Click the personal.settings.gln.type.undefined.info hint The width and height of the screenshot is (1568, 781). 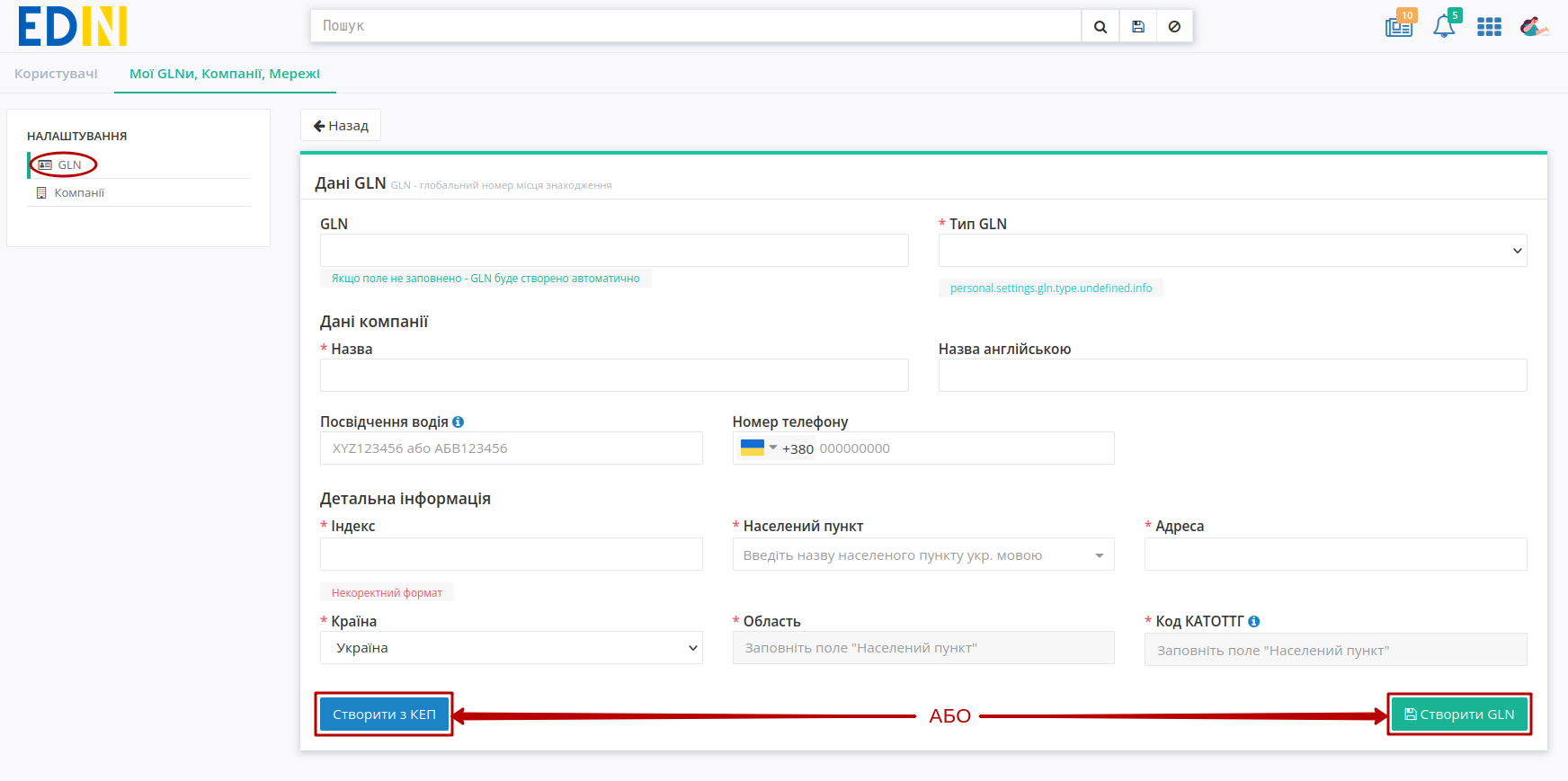1051,288
